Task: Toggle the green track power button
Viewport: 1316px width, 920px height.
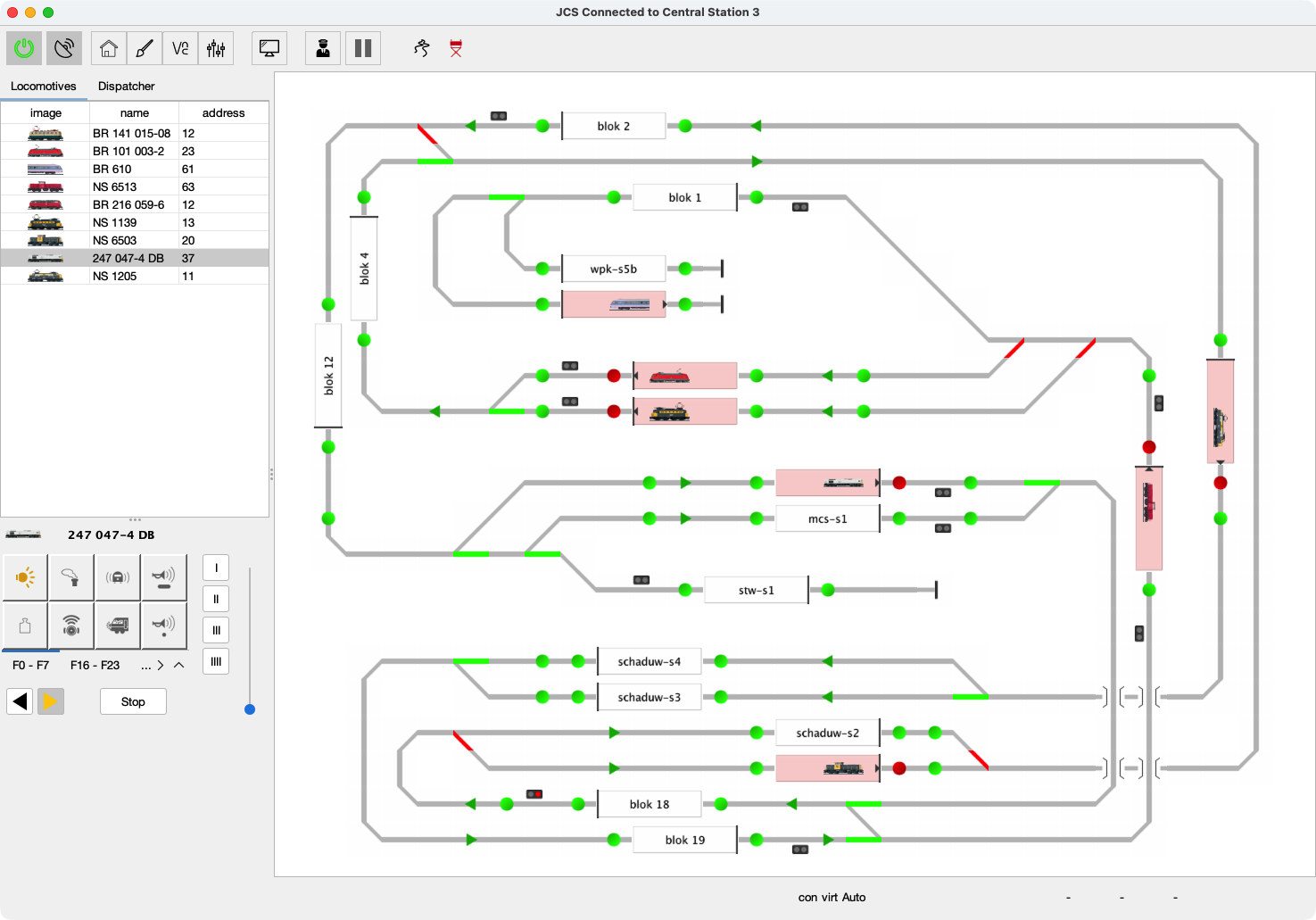Action: point(24,48)
